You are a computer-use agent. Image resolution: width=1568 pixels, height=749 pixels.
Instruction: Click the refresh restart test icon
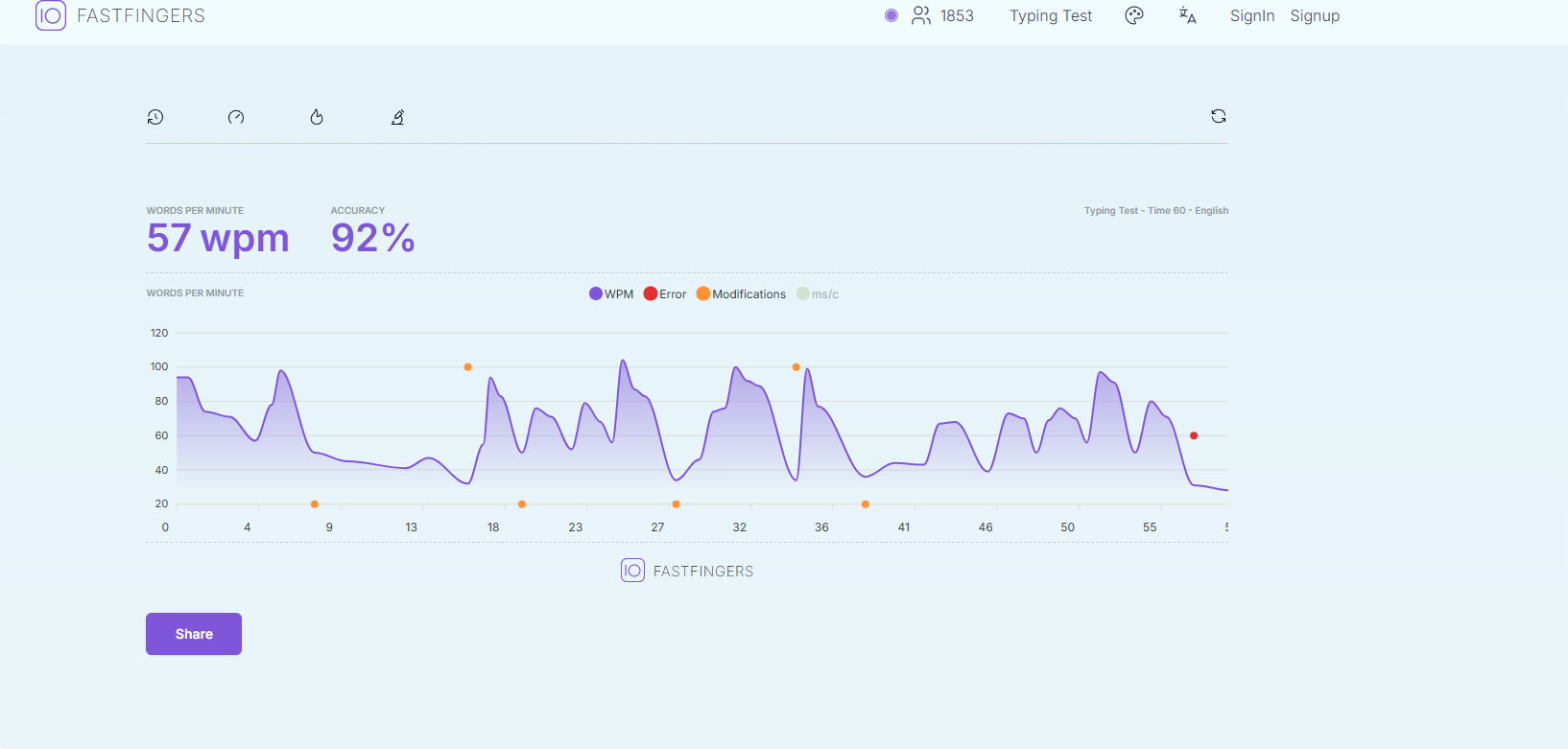click(1219, 116)
